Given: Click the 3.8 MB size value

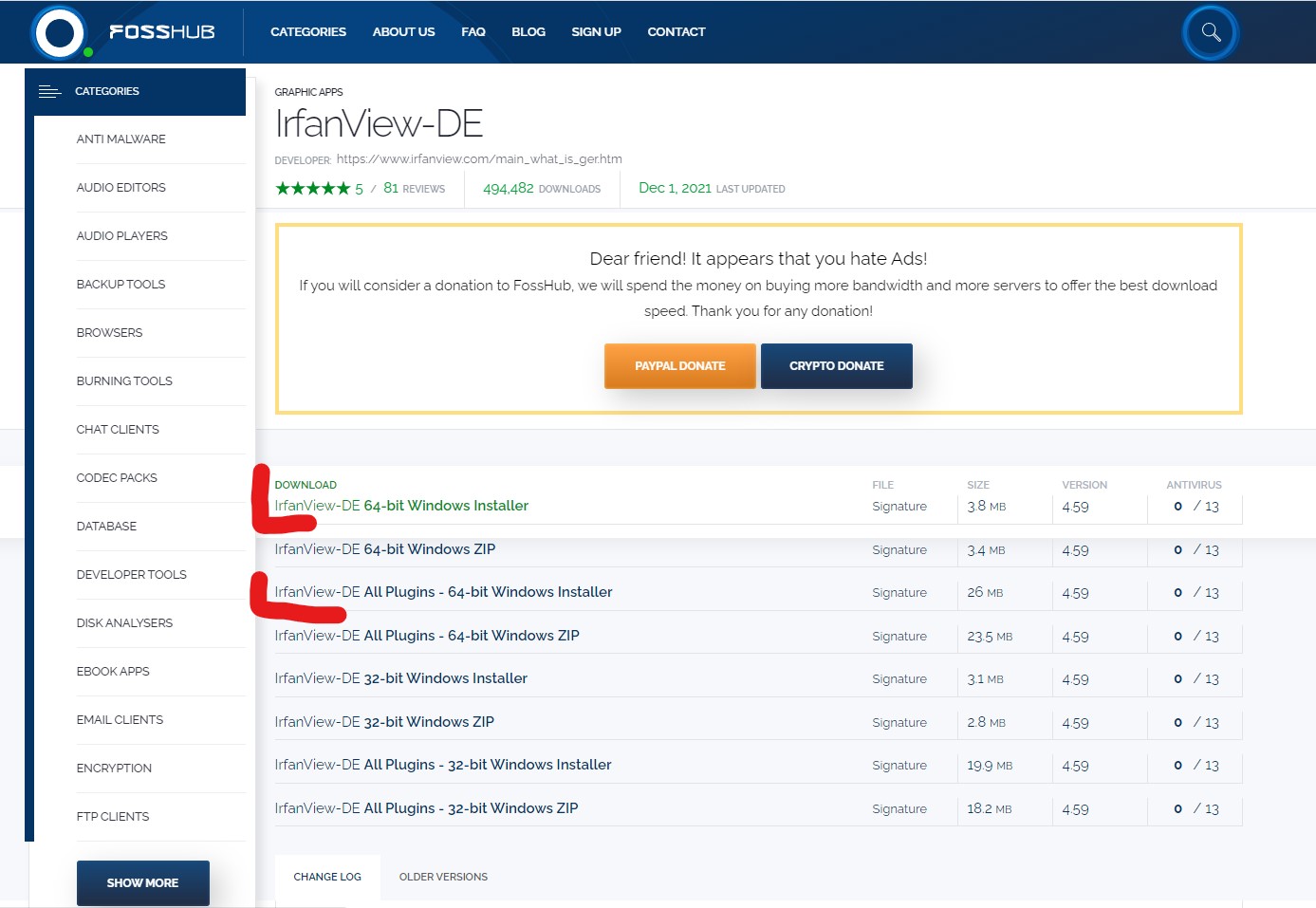Looking at the screenshot, I should tap(987, 507).
